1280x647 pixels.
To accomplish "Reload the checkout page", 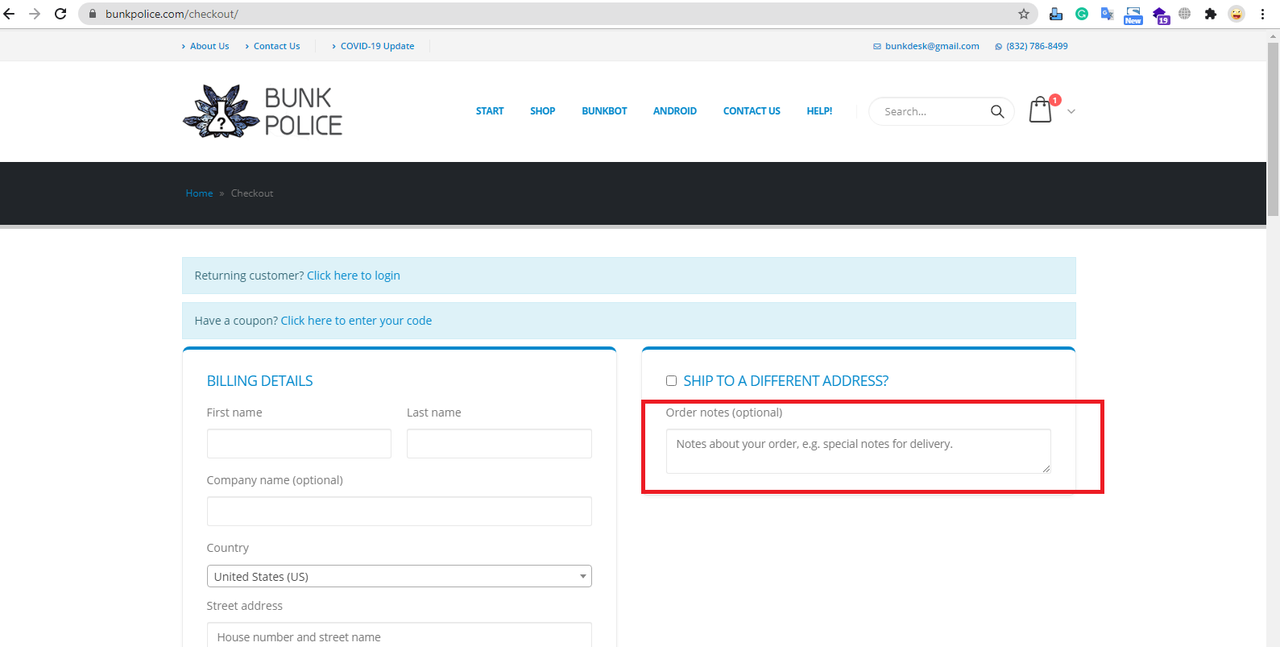I will click(x=60, y=14).
